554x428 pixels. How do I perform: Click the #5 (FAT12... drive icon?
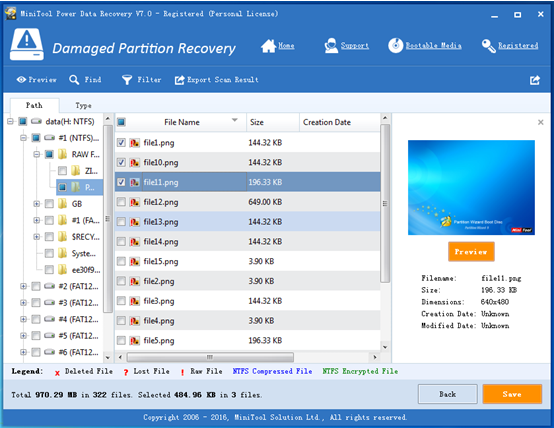49,335
